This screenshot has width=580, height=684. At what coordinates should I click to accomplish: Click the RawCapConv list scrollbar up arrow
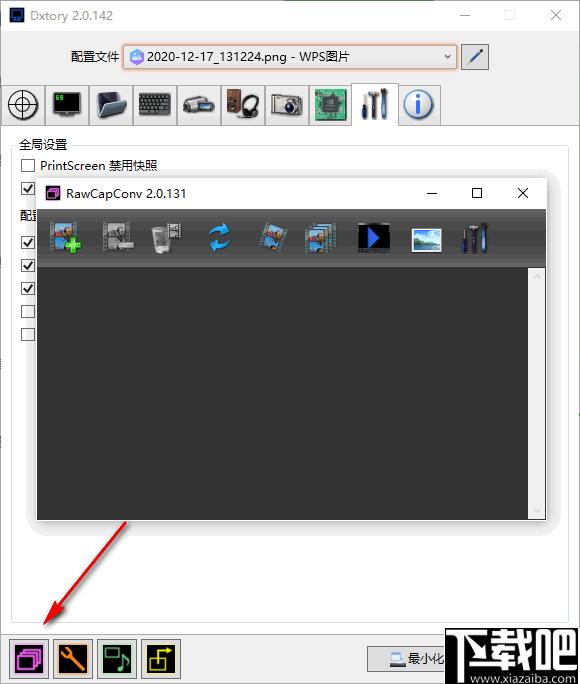tap(537, 277)
